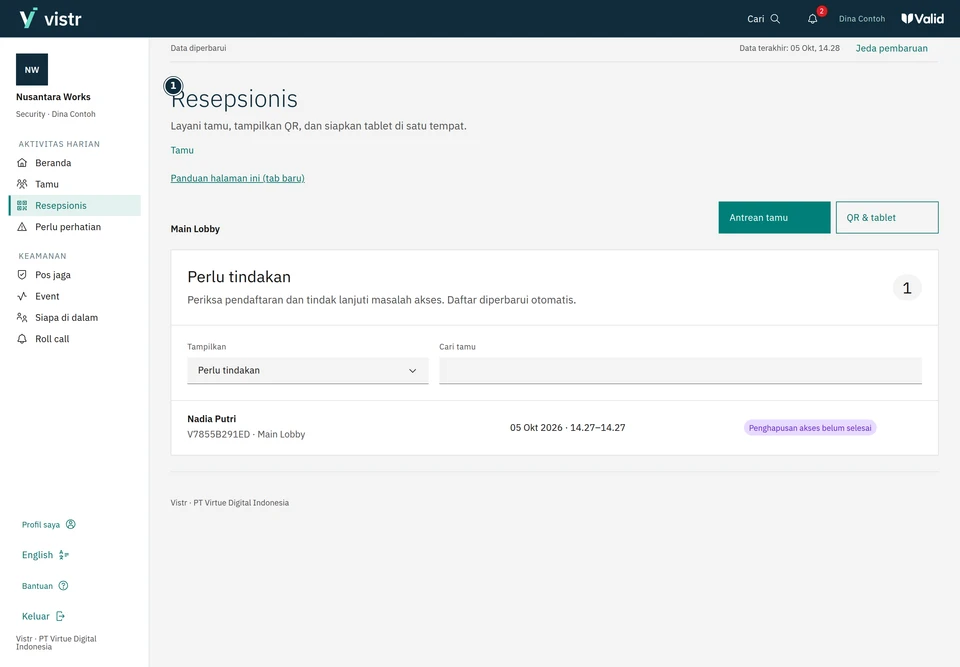Open Panduan halaman ini link
This screenshot has height=667, width=960.
click(x=238, y=178)
